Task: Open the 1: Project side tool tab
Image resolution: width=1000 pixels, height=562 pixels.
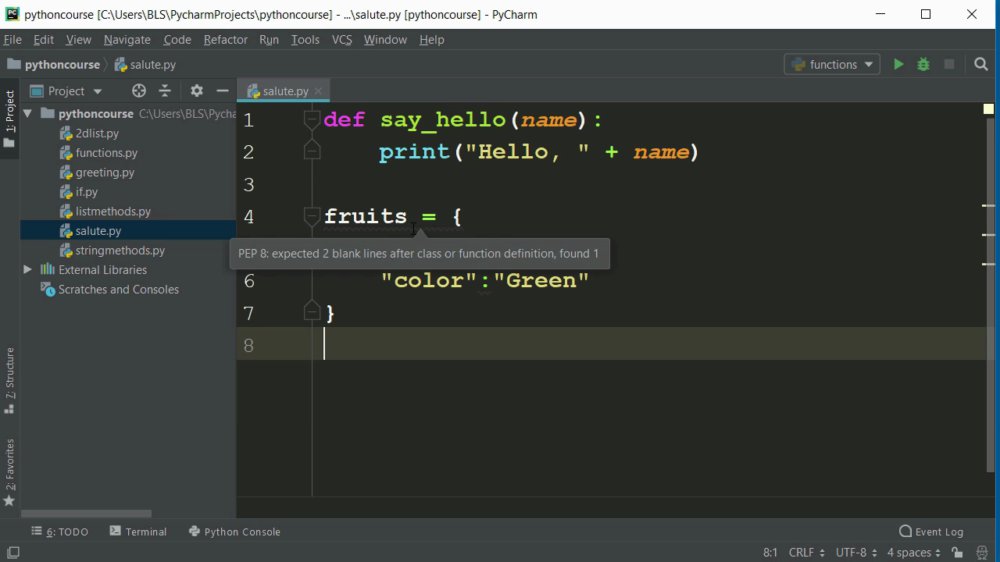Action: [10, 118]
